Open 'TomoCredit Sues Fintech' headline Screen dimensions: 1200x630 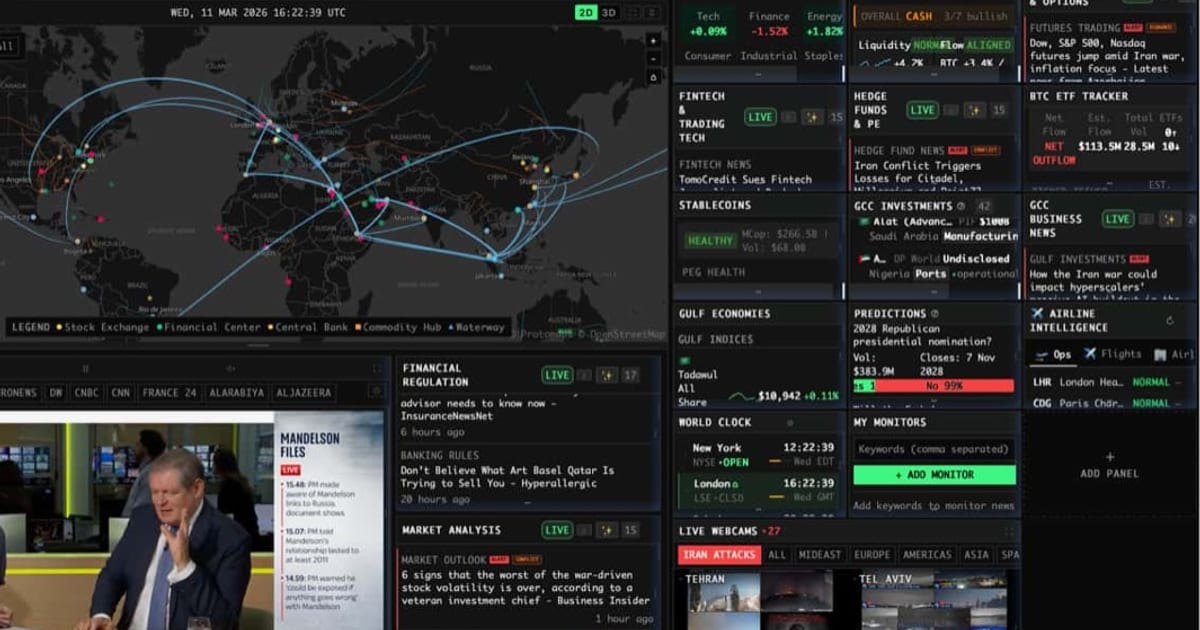point(746,180)
